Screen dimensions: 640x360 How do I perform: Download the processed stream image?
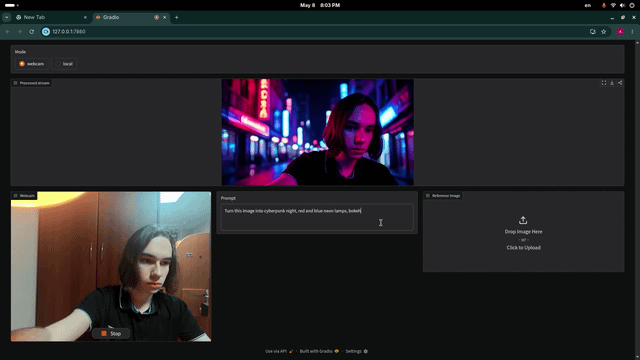[612, 83]
